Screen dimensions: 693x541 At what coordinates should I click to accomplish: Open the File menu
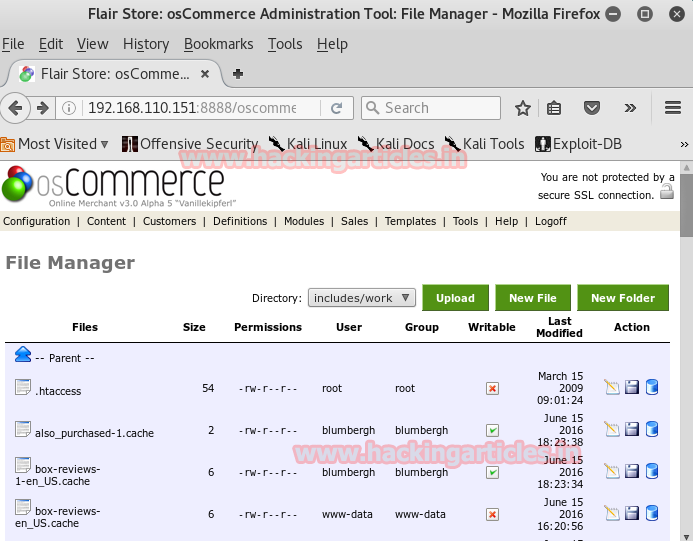13,44
